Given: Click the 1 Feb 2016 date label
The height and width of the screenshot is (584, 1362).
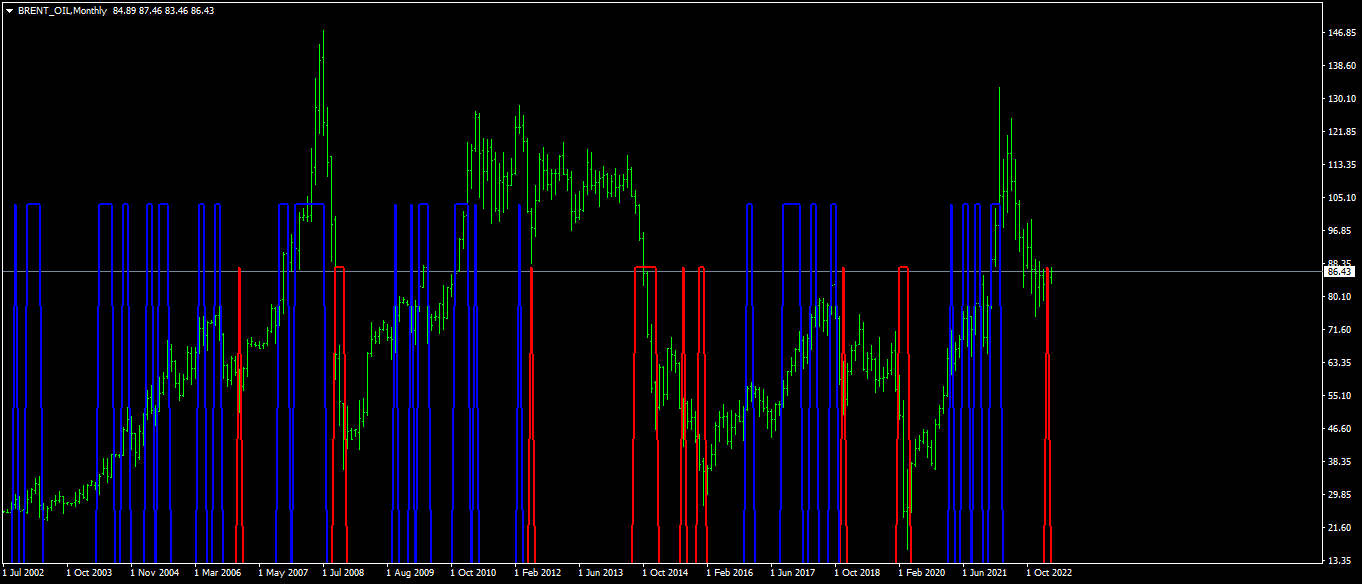Looking at the screenshot, I should [730, 574].
